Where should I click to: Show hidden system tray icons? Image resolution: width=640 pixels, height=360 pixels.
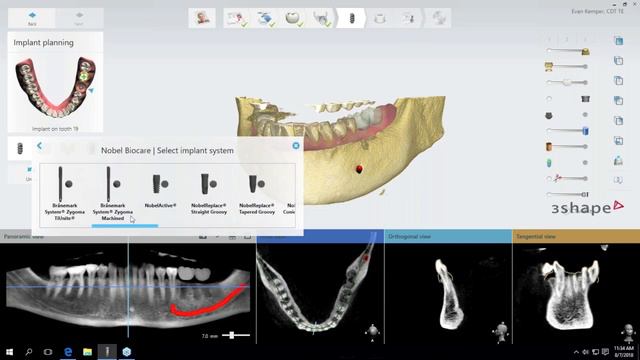[576, 352]
